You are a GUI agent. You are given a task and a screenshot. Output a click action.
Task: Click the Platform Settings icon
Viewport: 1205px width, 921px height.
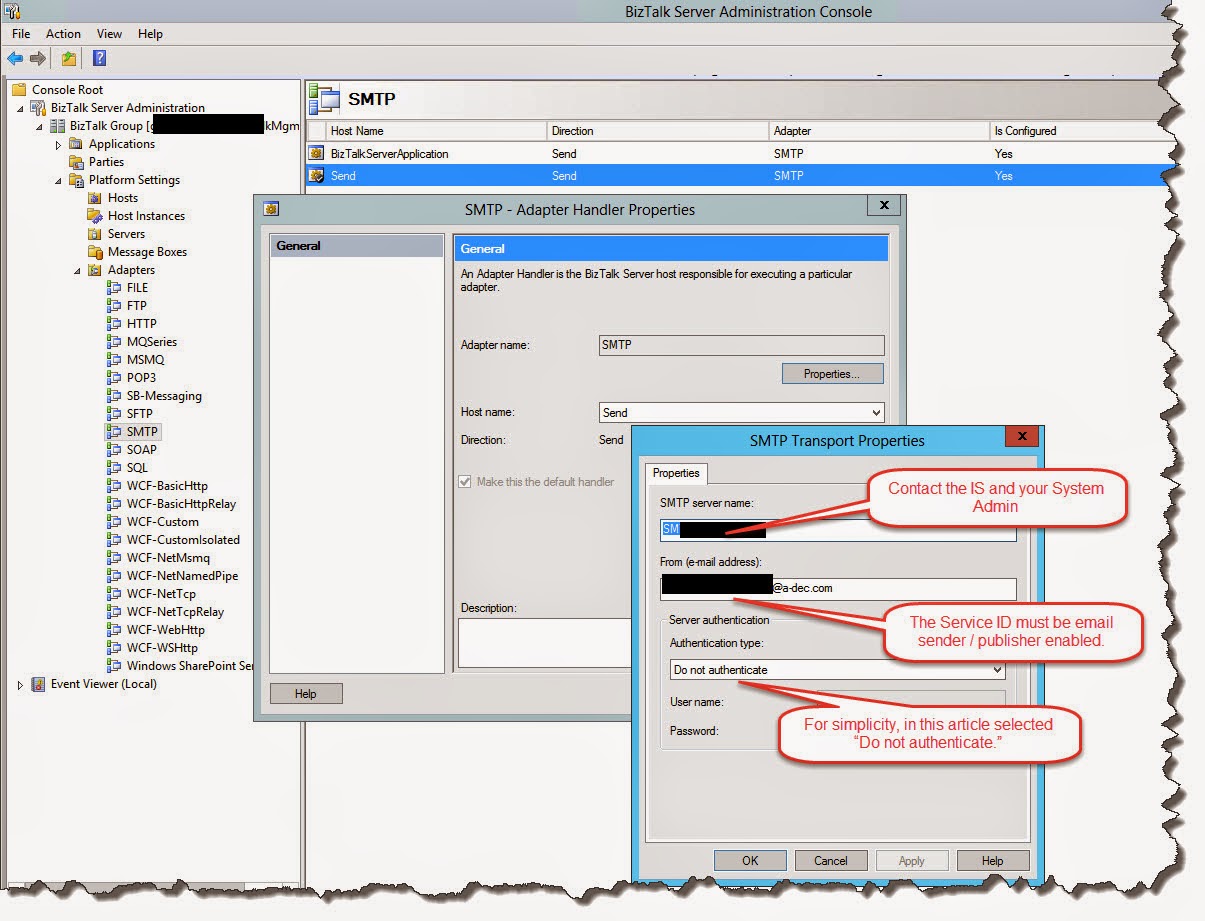pos(76,180)
